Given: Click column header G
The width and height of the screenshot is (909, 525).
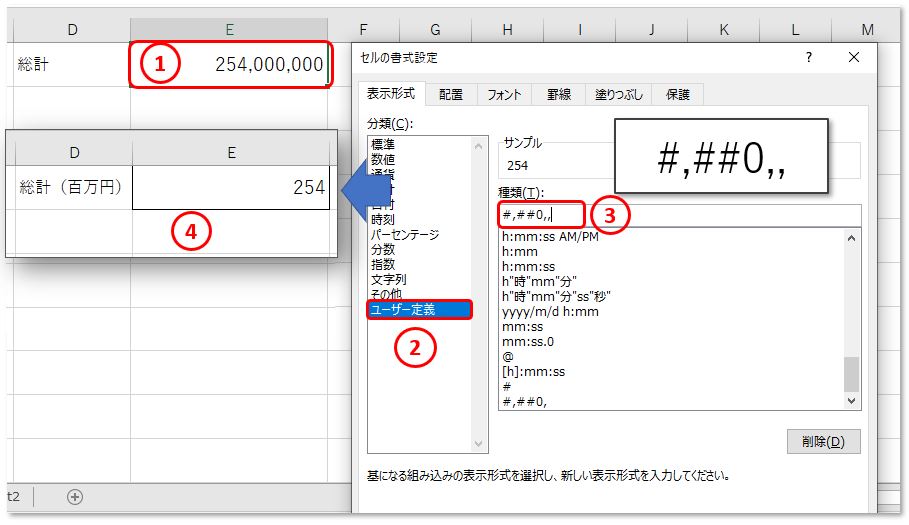Looking at the screenshot, I should (435, 30).
